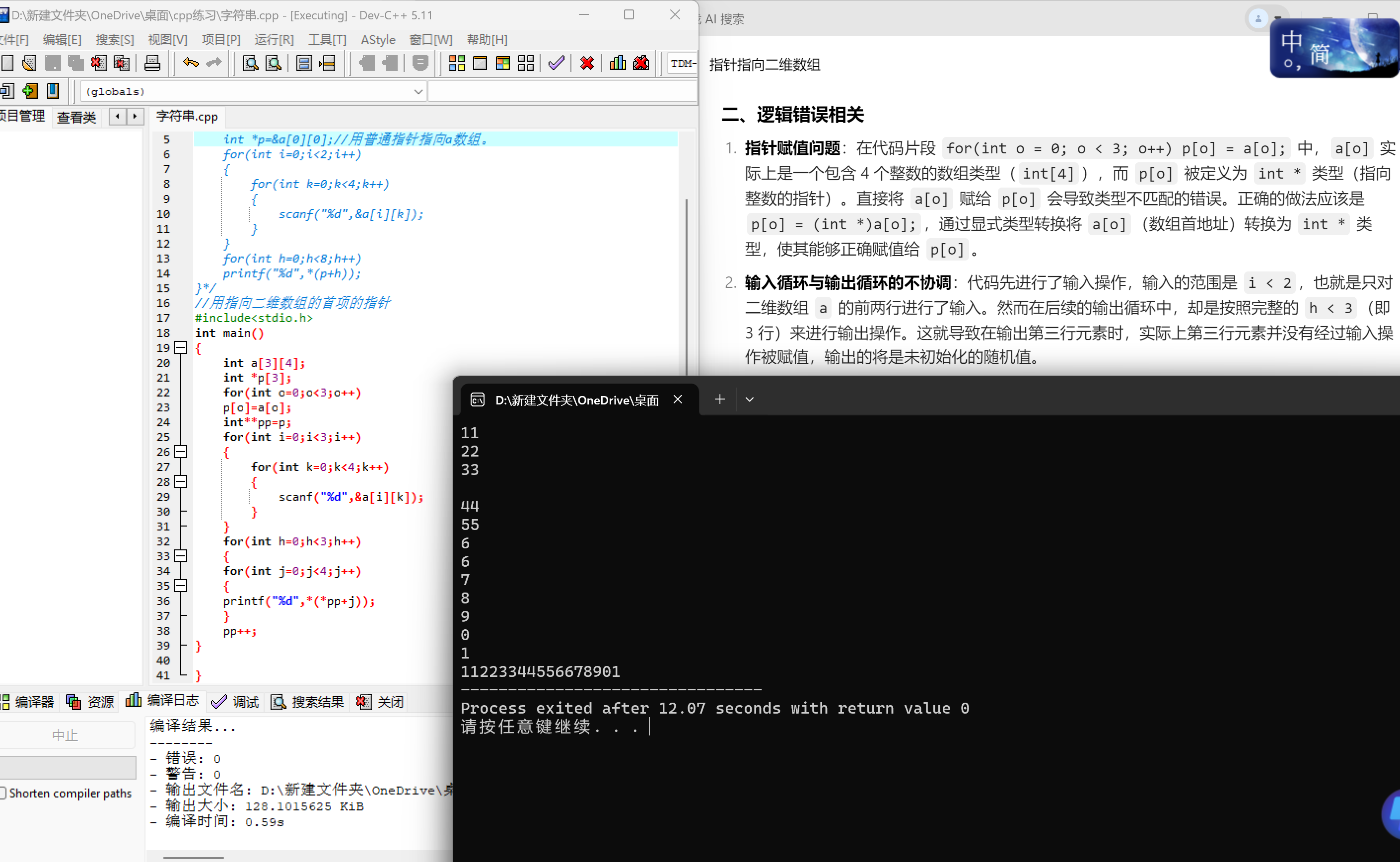Collapse code fold at line 19
The width and height of the screenshot is (1400, 862).
point(181,348)
